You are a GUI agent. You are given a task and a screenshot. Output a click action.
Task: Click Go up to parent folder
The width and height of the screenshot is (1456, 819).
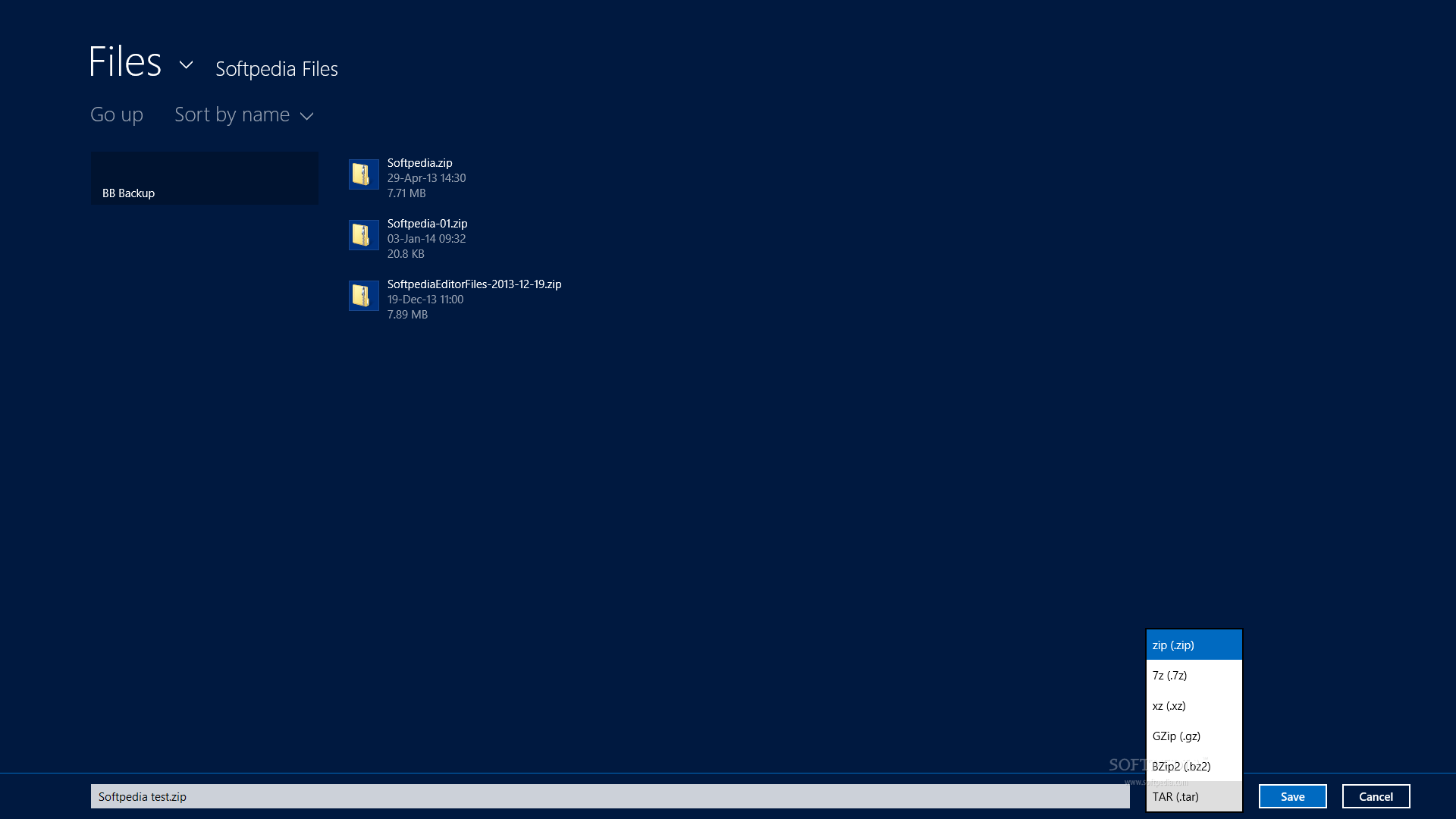point(116,115)
